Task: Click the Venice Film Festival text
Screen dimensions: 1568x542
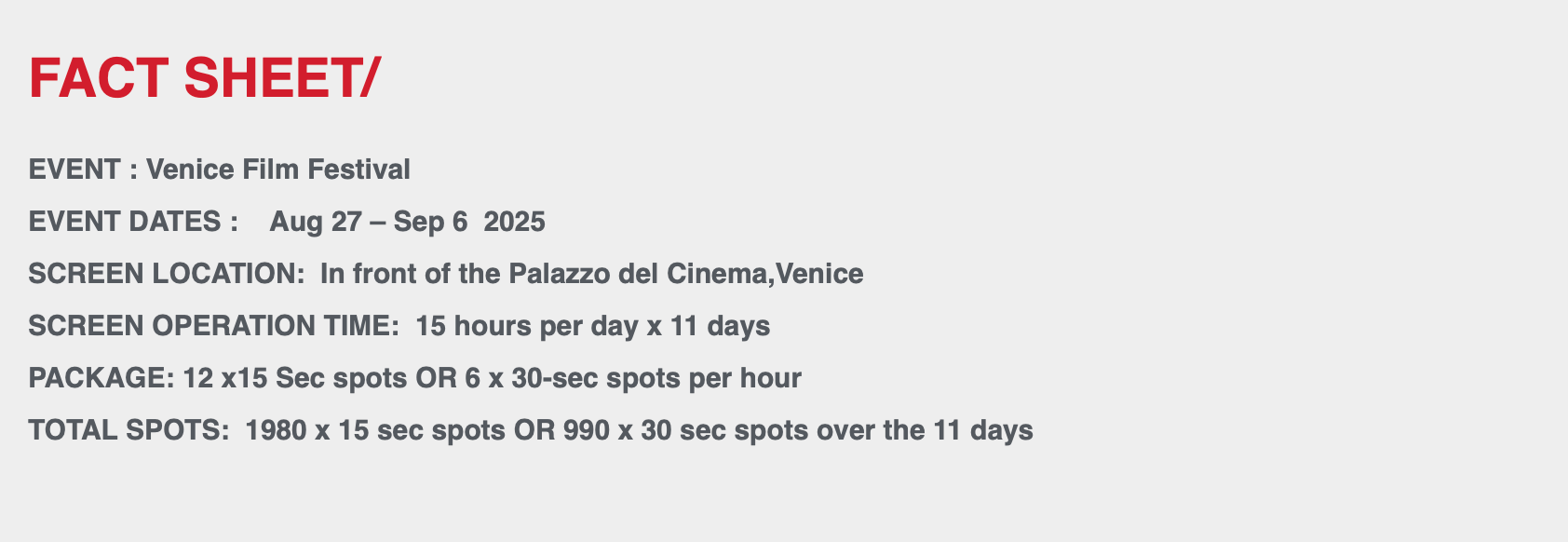Action: pyautogui.click(x=278, y=169)
